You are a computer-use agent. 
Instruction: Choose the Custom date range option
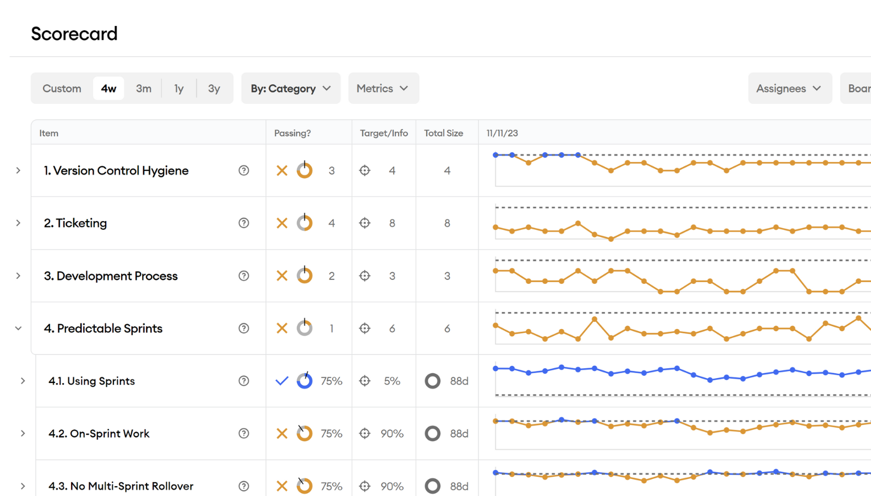[x=62, y=89]
